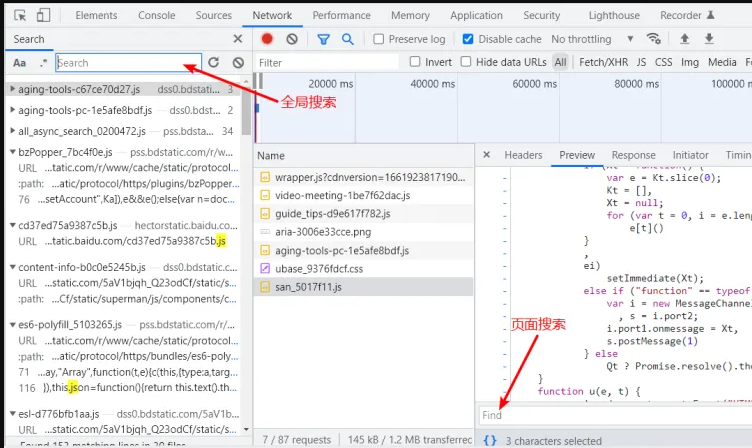Collapse cd37ed75a9387c5b.js result
The width and height of the screenshot is (752, 448).
tap(12, 225)
